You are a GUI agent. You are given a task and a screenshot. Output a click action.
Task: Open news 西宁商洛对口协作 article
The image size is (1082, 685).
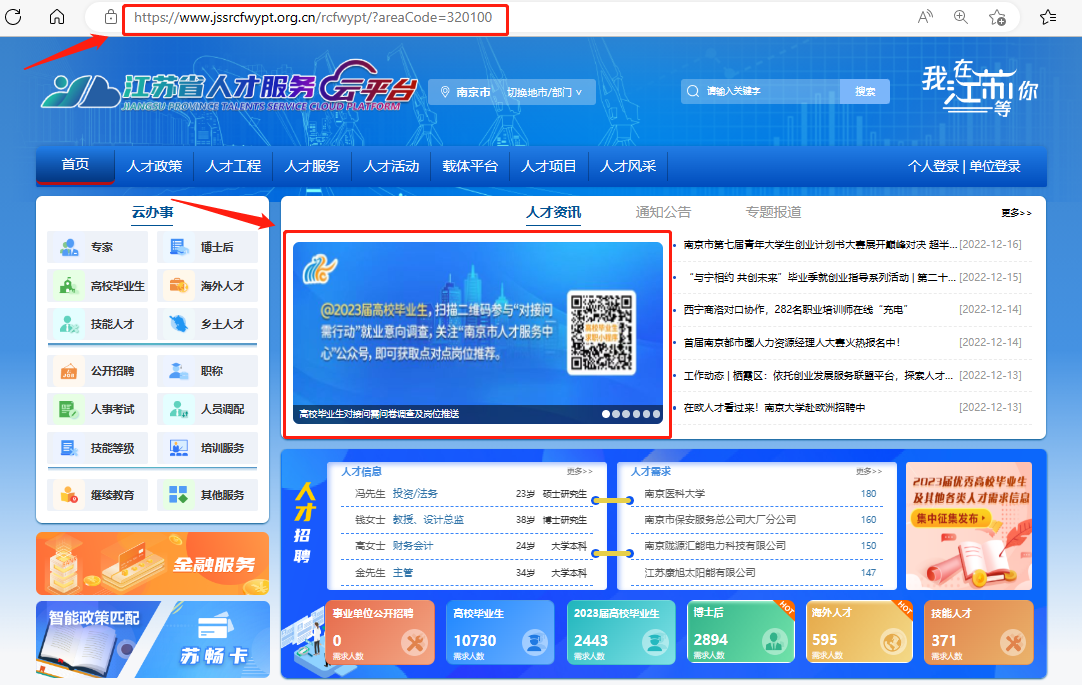click(x=795, y=310)
